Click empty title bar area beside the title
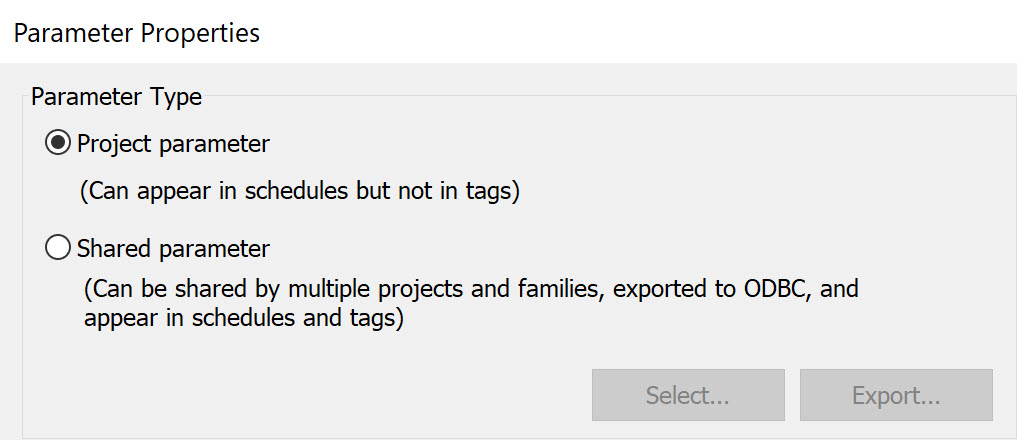 click(640, 33)
